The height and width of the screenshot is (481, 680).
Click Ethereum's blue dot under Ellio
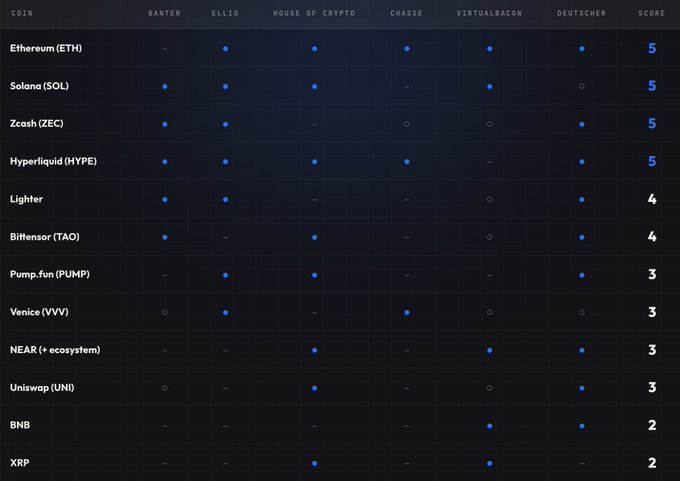point(226,49)
